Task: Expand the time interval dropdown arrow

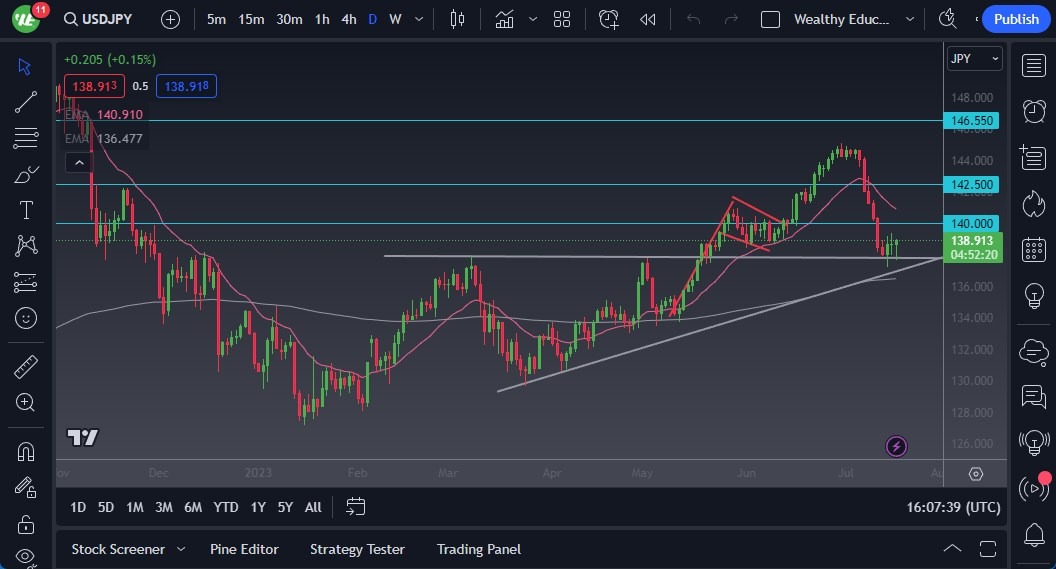Action: (418, 19)
